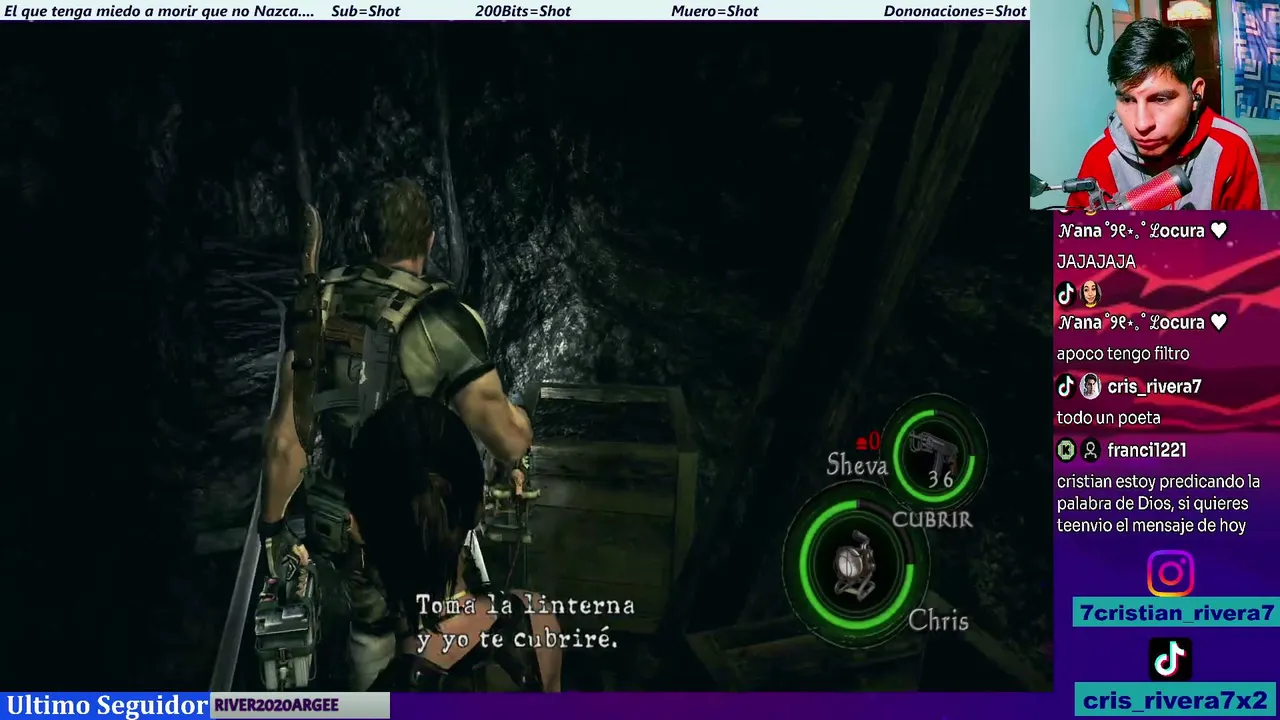Click the Sub=Shot text in top banner
Viewport: 1280px width, 720px height.
(365, 11)
